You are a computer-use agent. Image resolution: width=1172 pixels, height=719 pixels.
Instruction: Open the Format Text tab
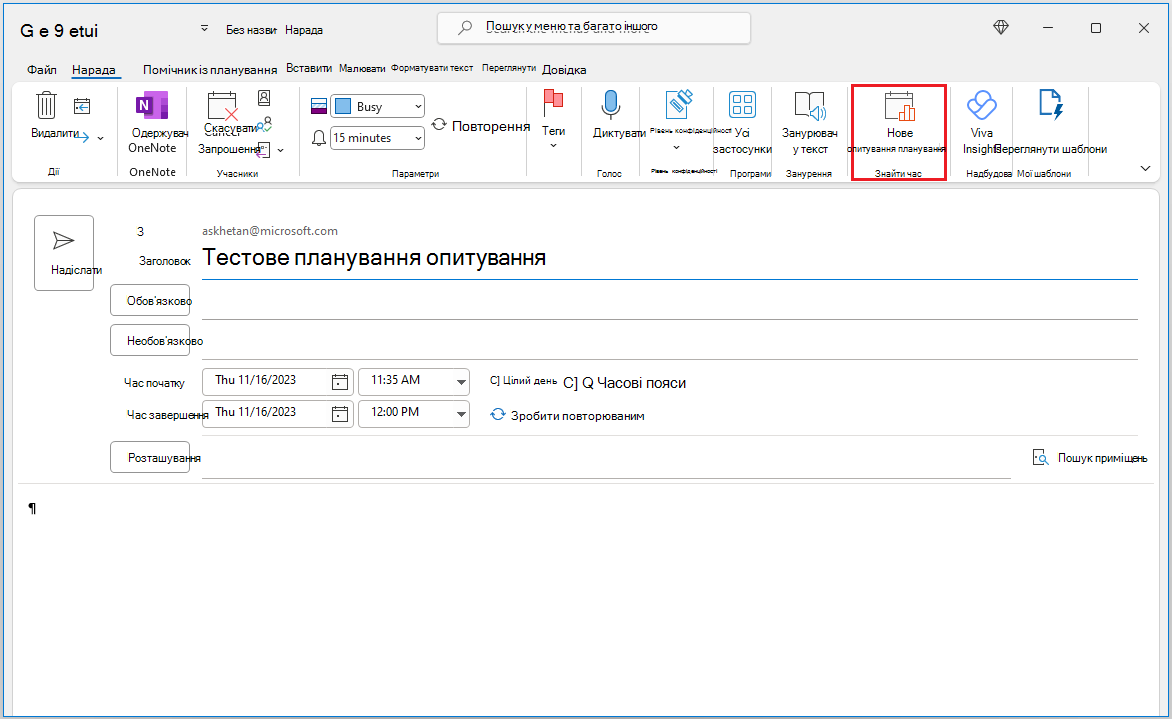click(432, 68)
